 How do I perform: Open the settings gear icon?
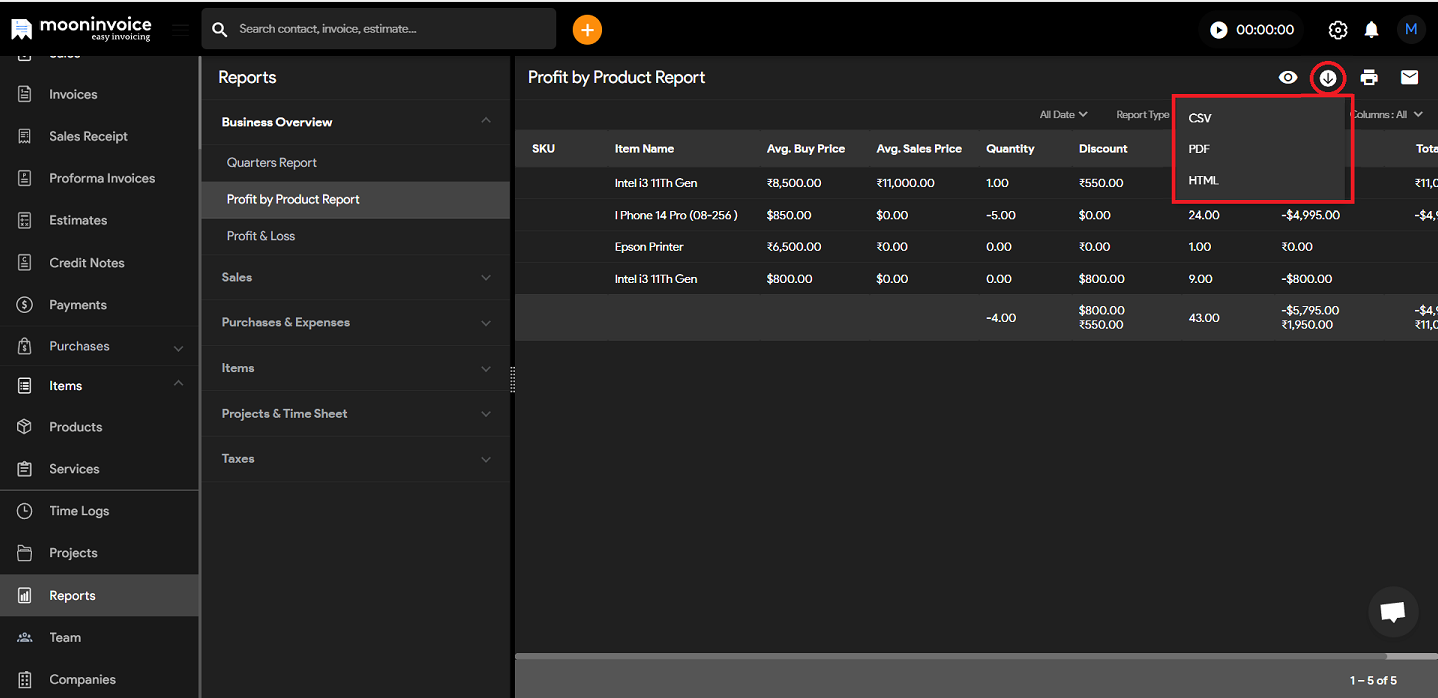point(1337,30)
